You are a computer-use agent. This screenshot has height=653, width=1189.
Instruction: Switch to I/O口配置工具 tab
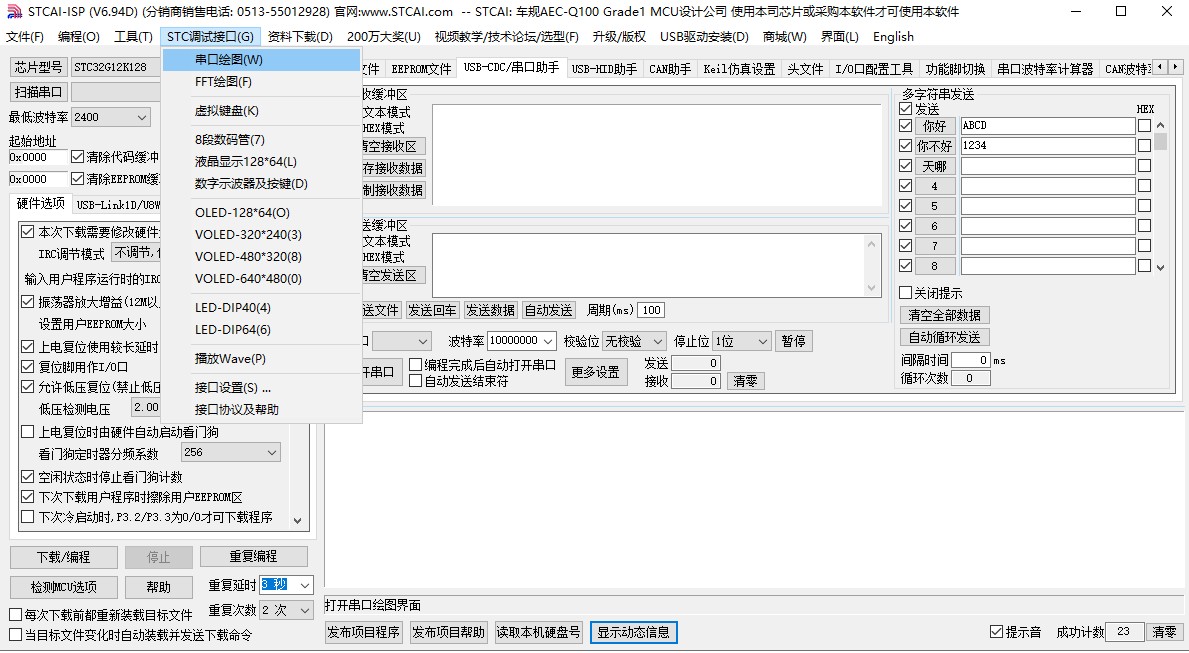[874, 69]
